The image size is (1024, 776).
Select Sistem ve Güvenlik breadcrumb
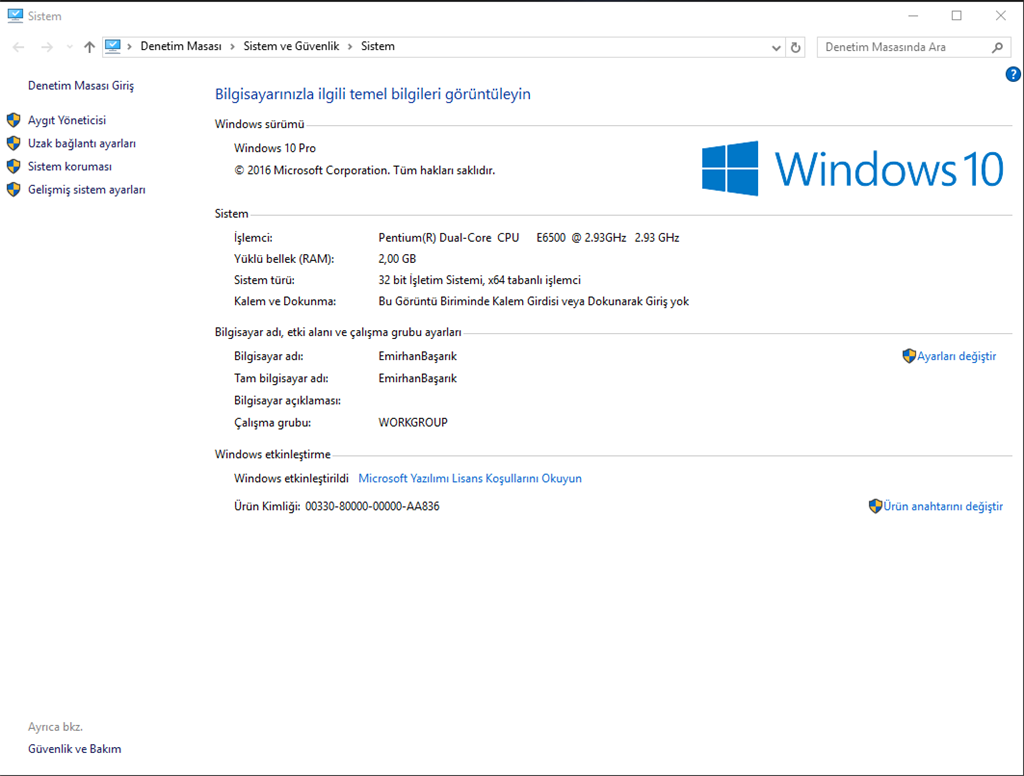[x=291, y=47]
